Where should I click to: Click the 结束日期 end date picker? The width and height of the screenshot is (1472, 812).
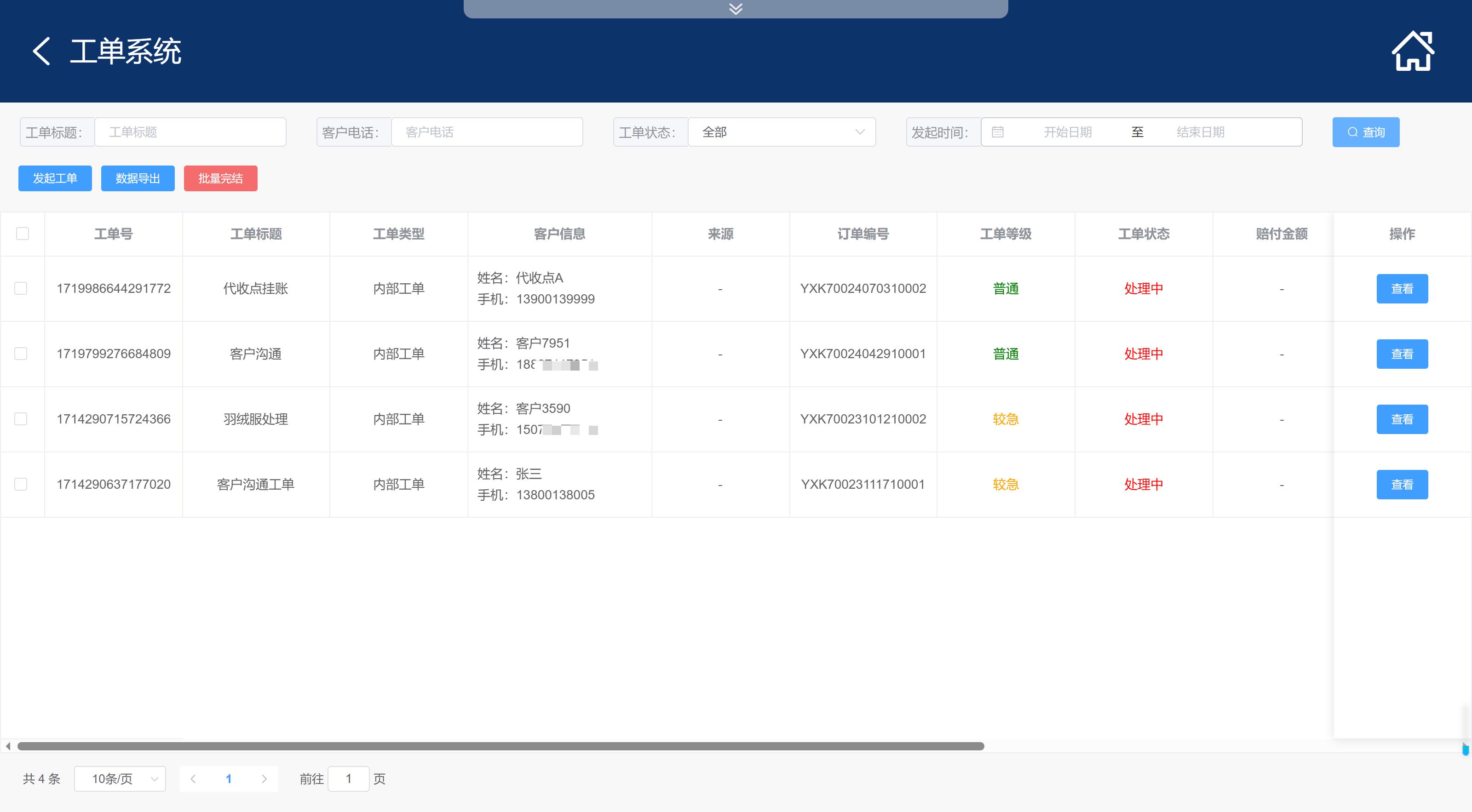coord(1200,132)
